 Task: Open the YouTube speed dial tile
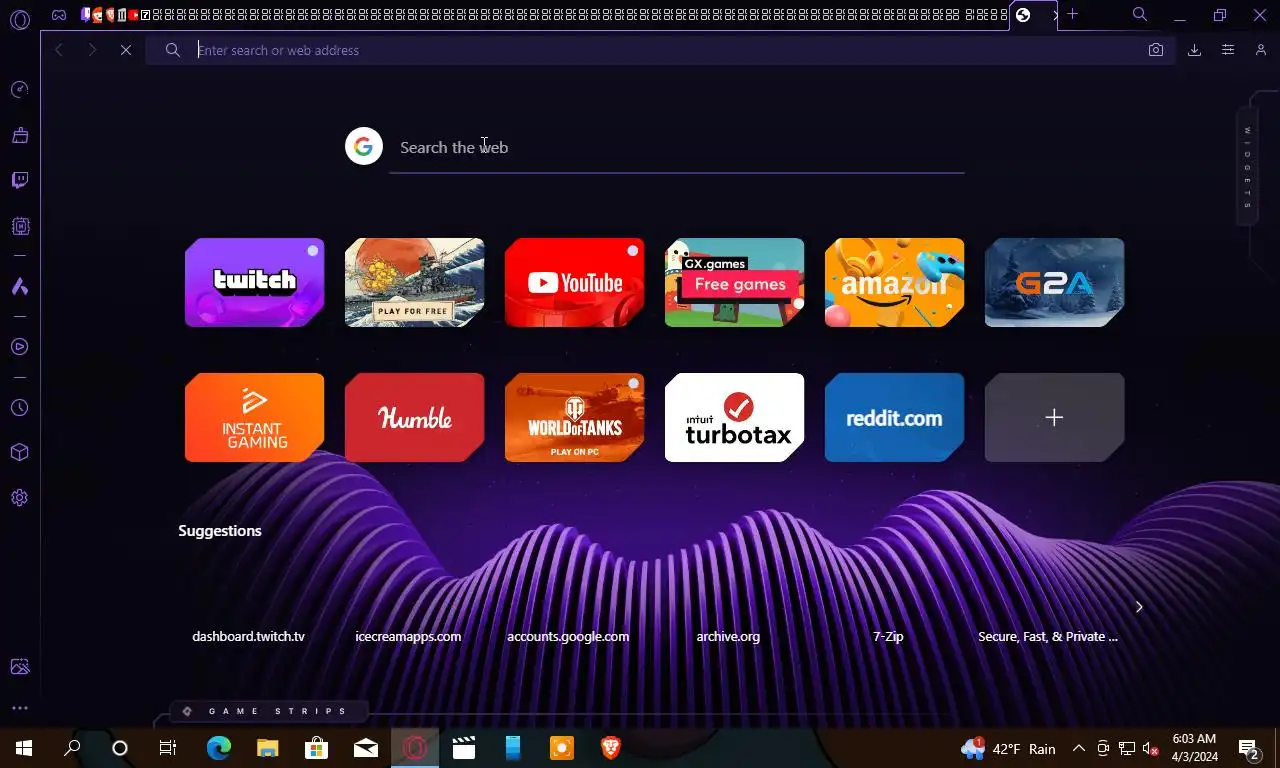pyautogui.click(x=575, y=282)
